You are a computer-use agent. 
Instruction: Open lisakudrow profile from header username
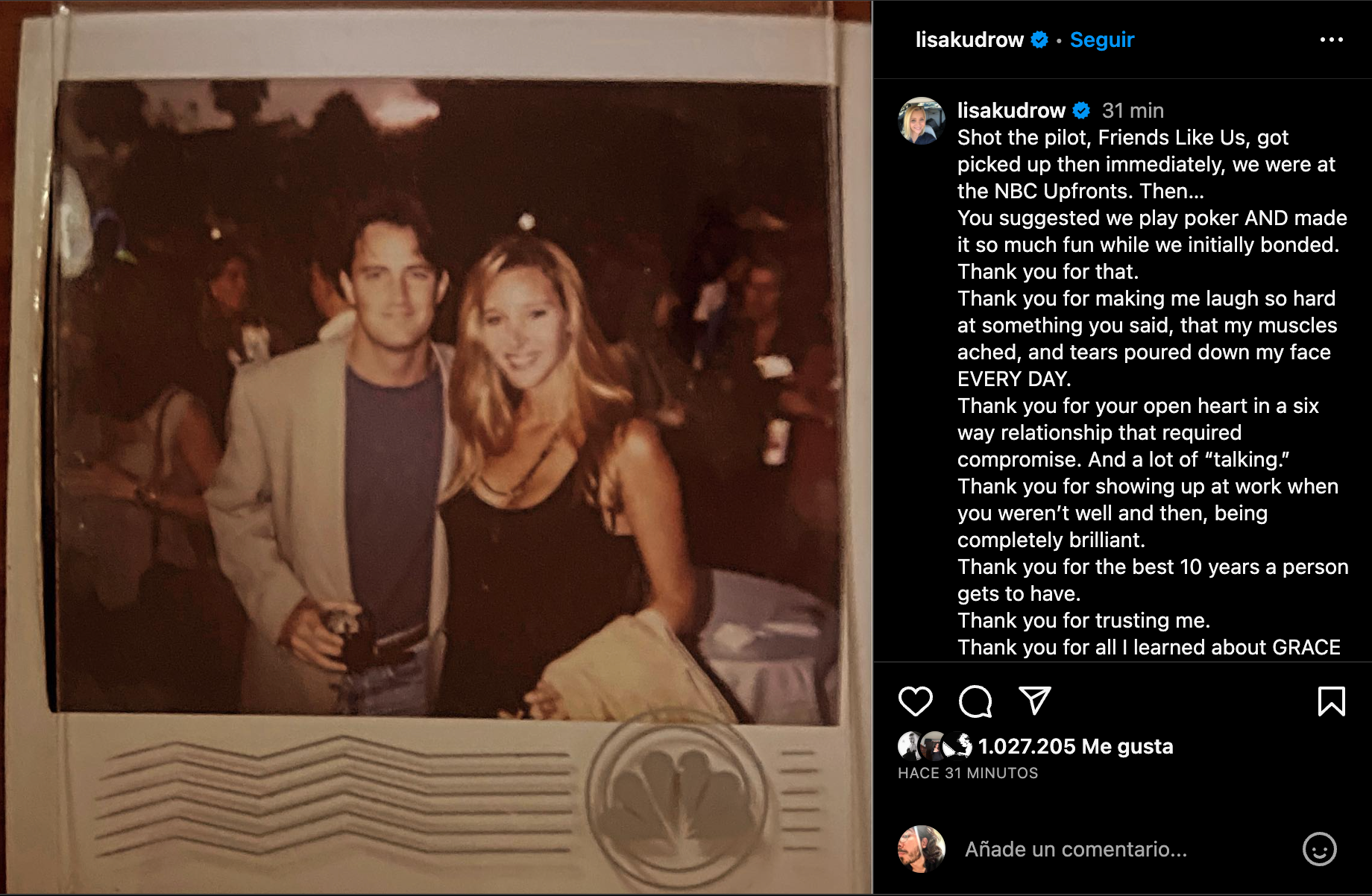(x=969, y=40)
